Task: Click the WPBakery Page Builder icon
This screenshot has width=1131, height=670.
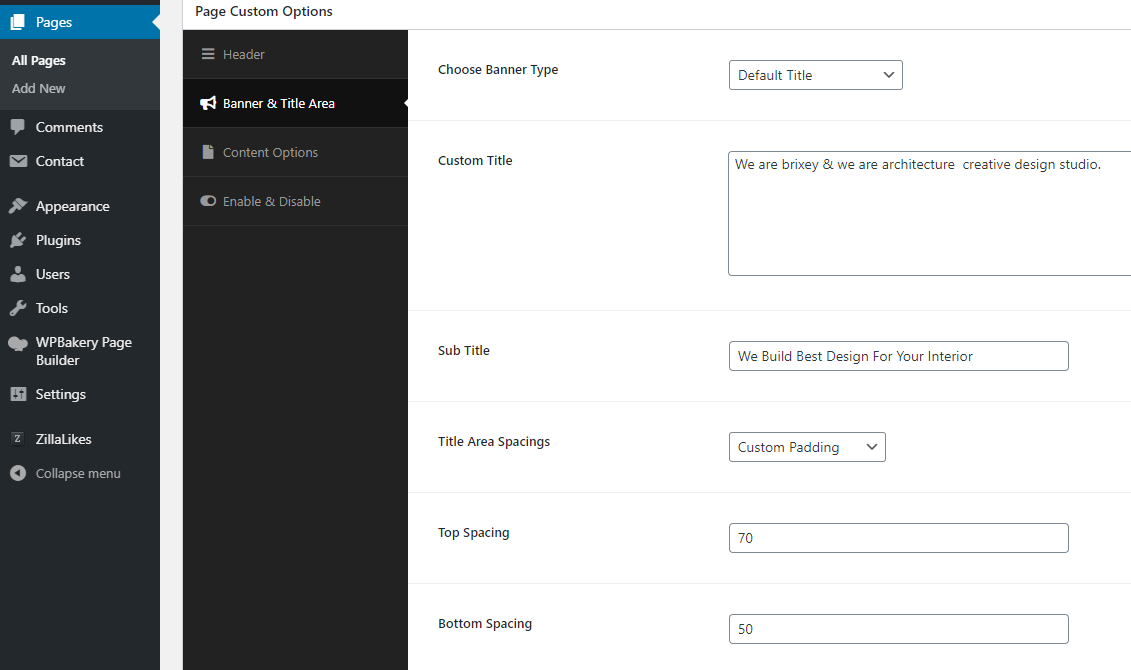Action: pos(18,343)
